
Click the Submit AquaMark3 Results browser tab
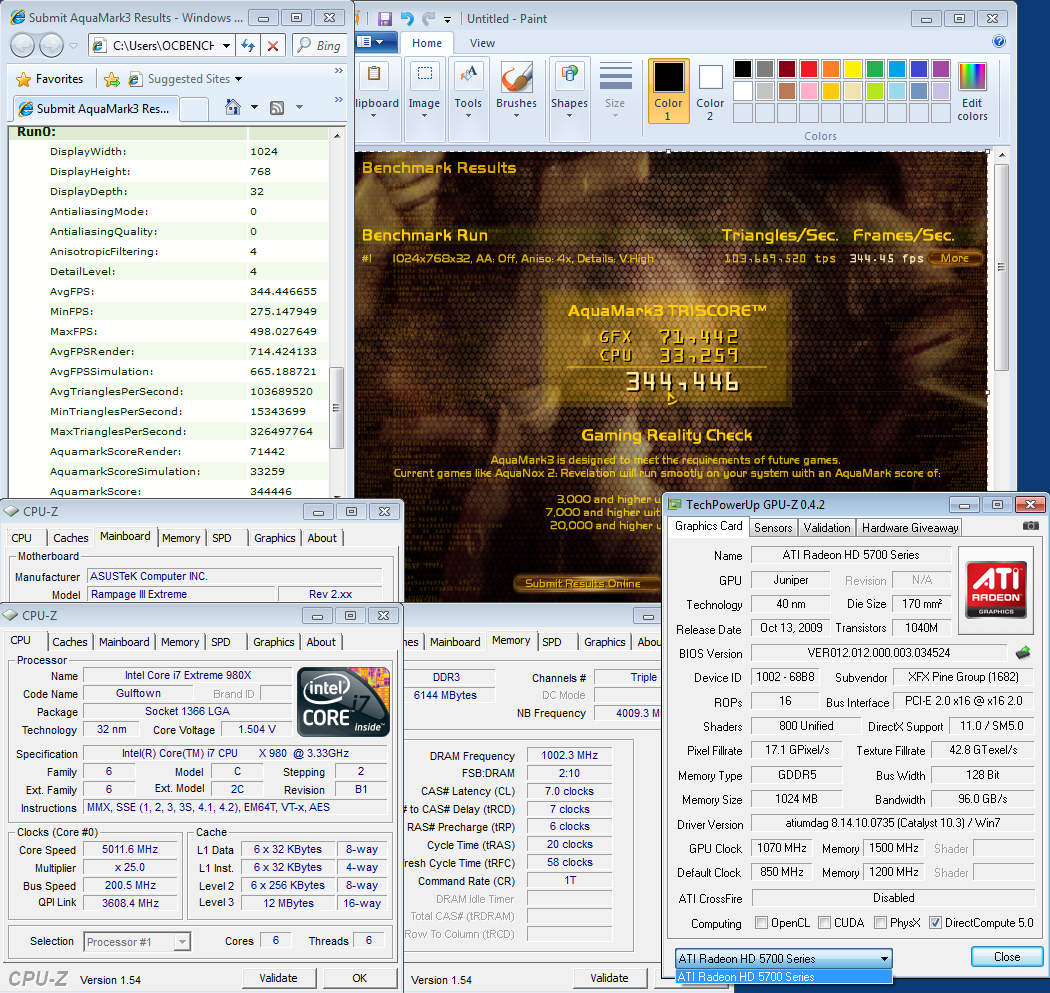pyautogui.click(x=96, y=108)
